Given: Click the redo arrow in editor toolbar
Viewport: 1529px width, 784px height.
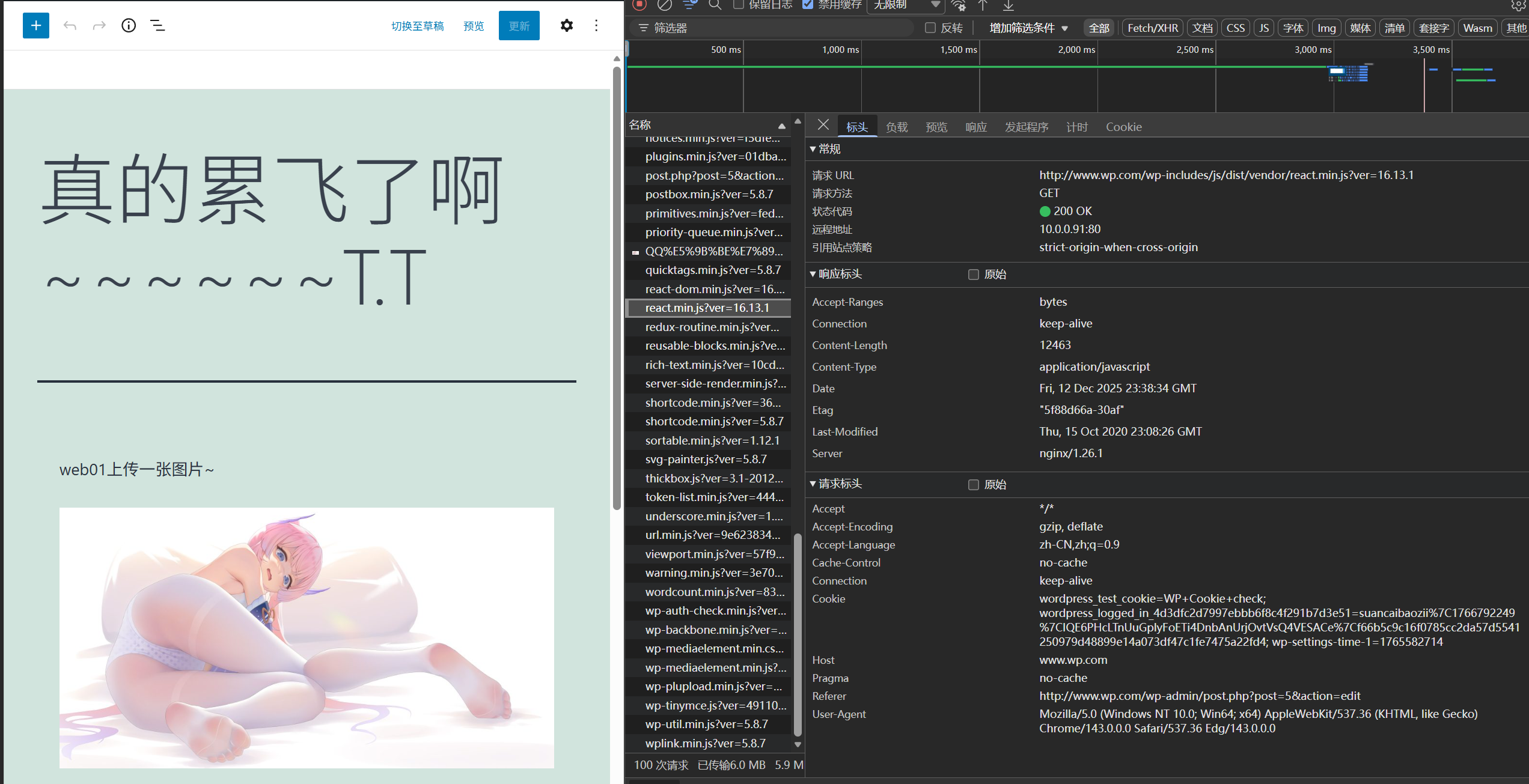Looking at the screenshot, I should click(99, 26).
